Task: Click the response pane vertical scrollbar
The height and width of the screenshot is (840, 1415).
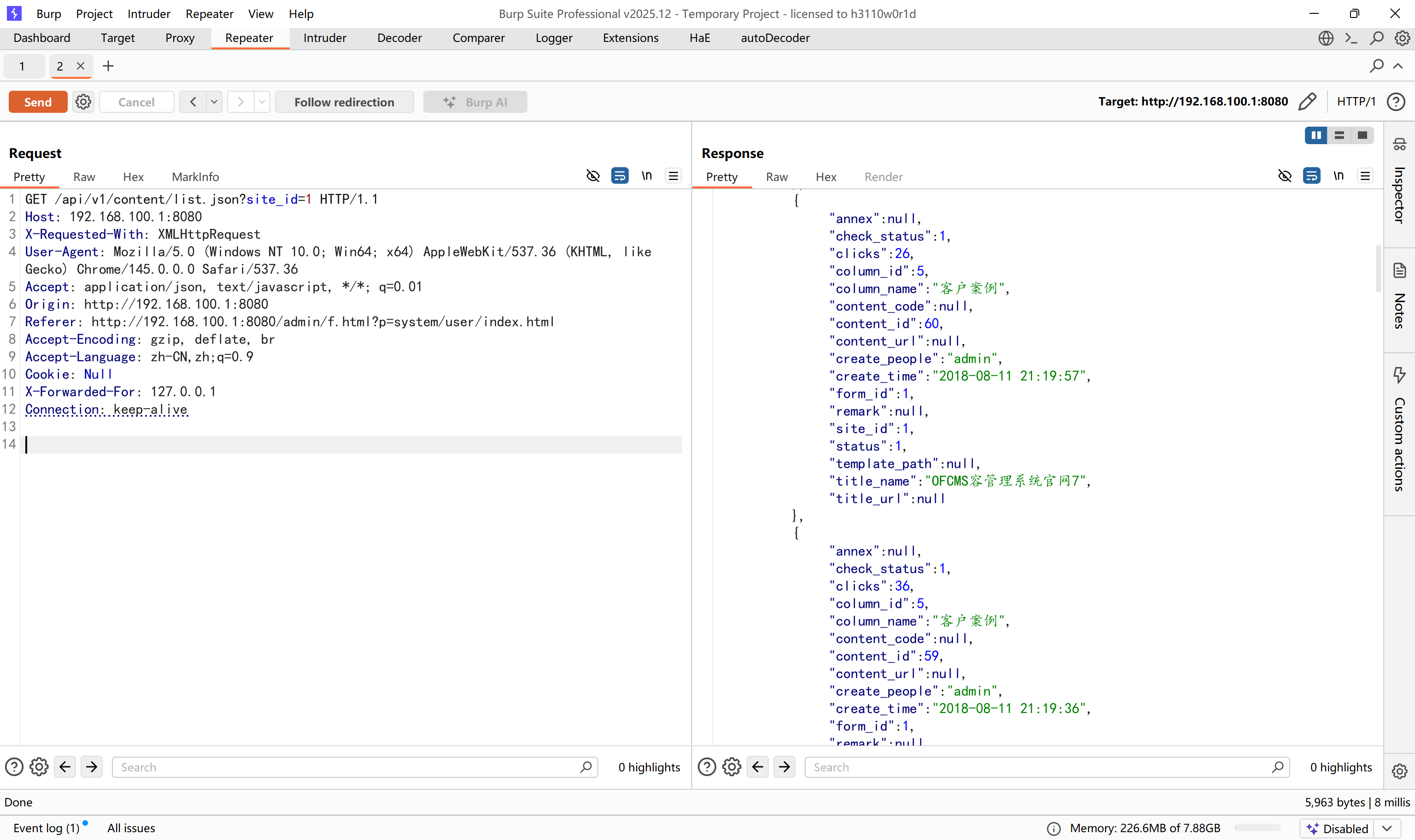Action: [1378, 269]
